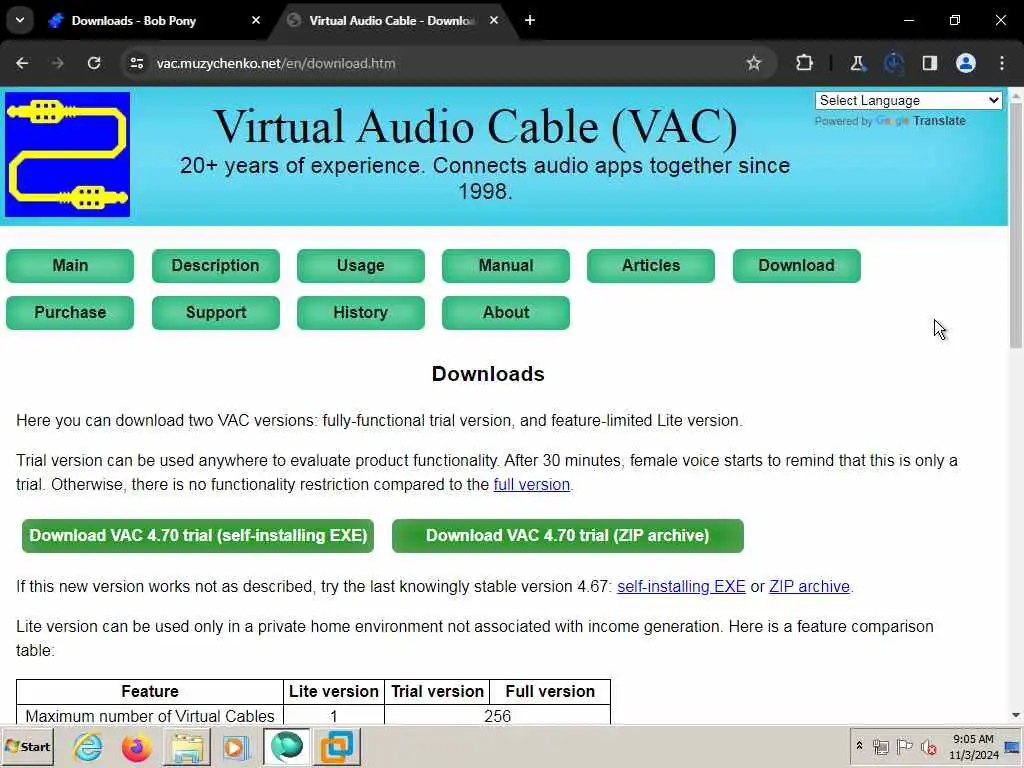Viewport: 1024px width, 768px height.
Task: Select the Virtual Audio Cable tab
Action: 394,20
